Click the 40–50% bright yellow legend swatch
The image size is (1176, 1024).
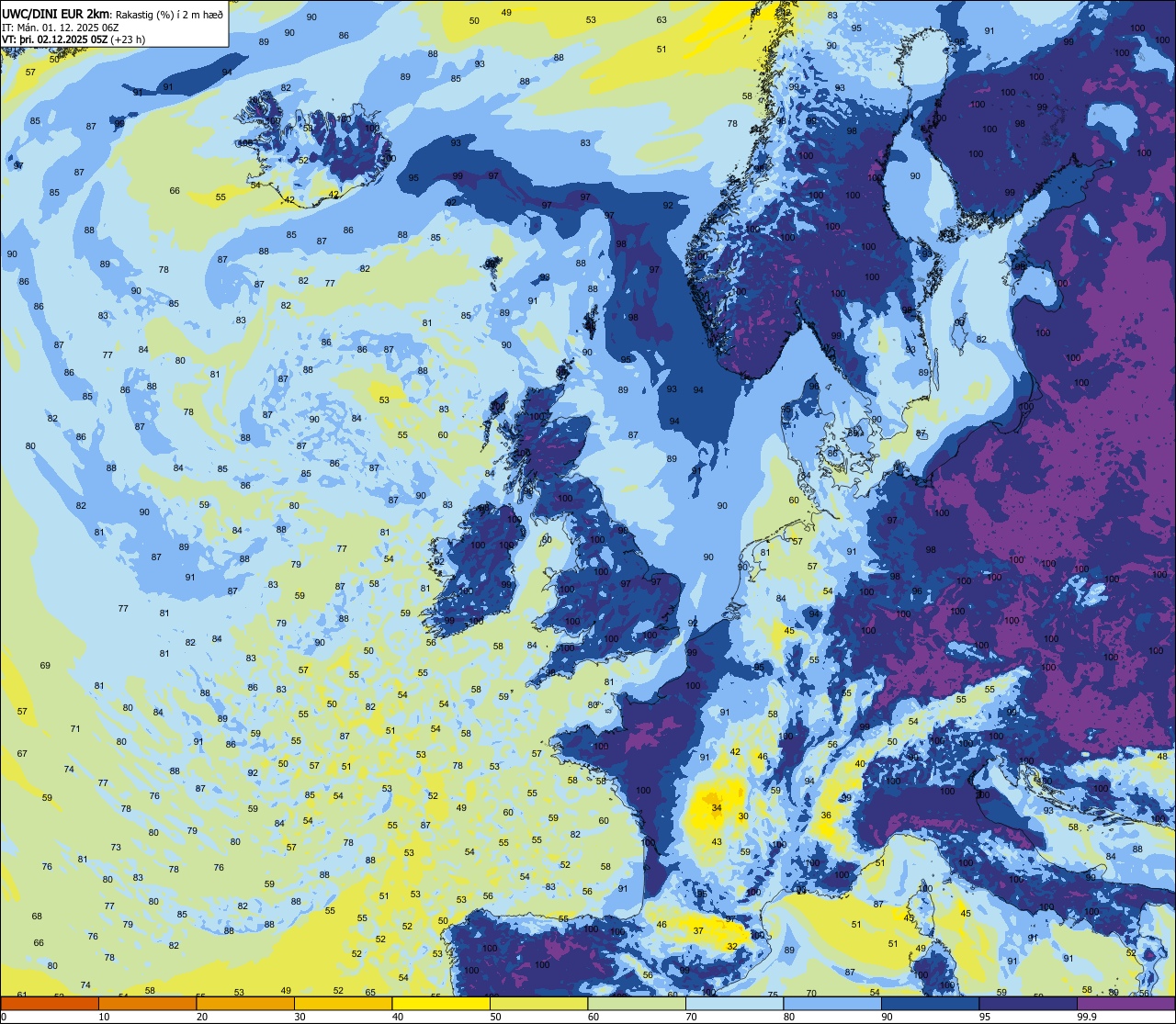pos(441,1003)
